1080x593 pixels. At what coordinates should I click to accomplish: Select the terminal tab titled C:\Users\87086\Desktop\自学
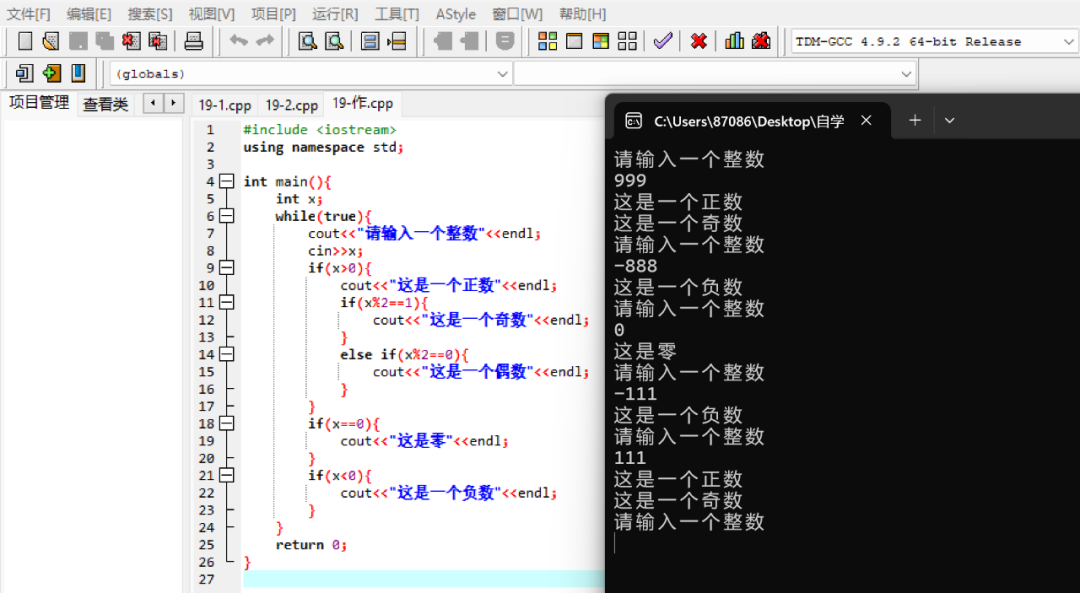click(x=749, y=121)
